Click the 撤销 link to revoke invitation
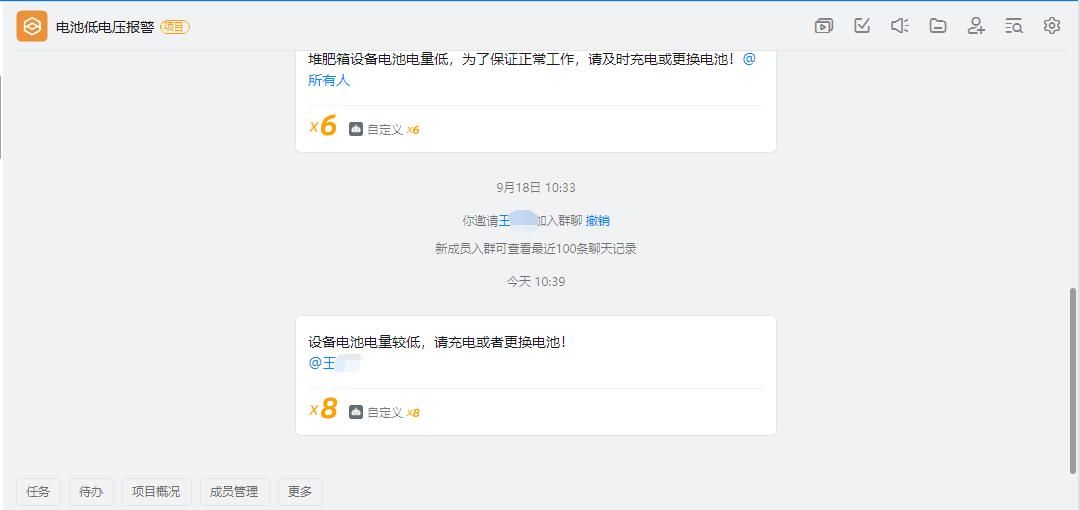Viewport: 1080px width, 510px height. 598,221
